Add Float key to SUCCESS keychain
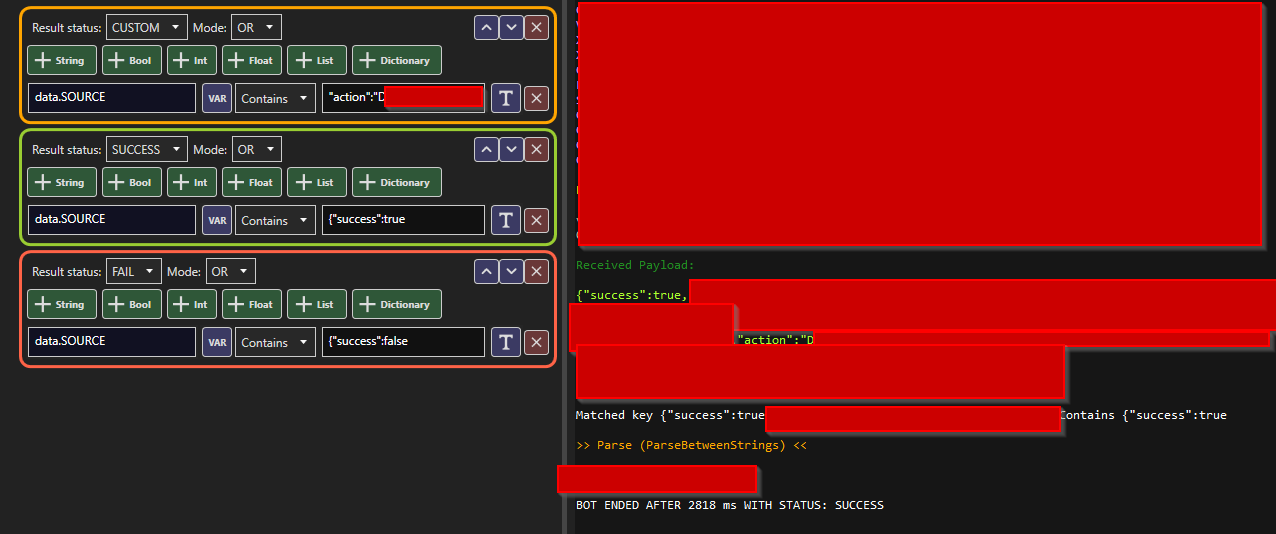1276x534 pixels. pyautogui.click(x=252, y=182)
